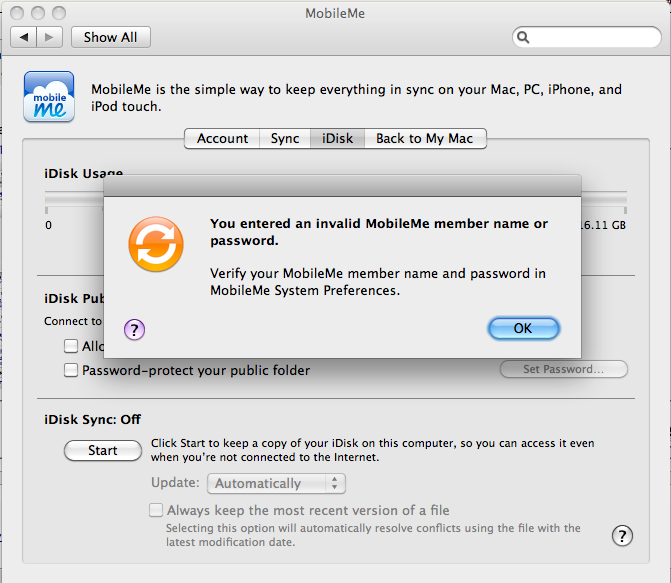Click the red close window button
Image resolution: width=671 pixels, height=583 pixels.
click(17, 13)
